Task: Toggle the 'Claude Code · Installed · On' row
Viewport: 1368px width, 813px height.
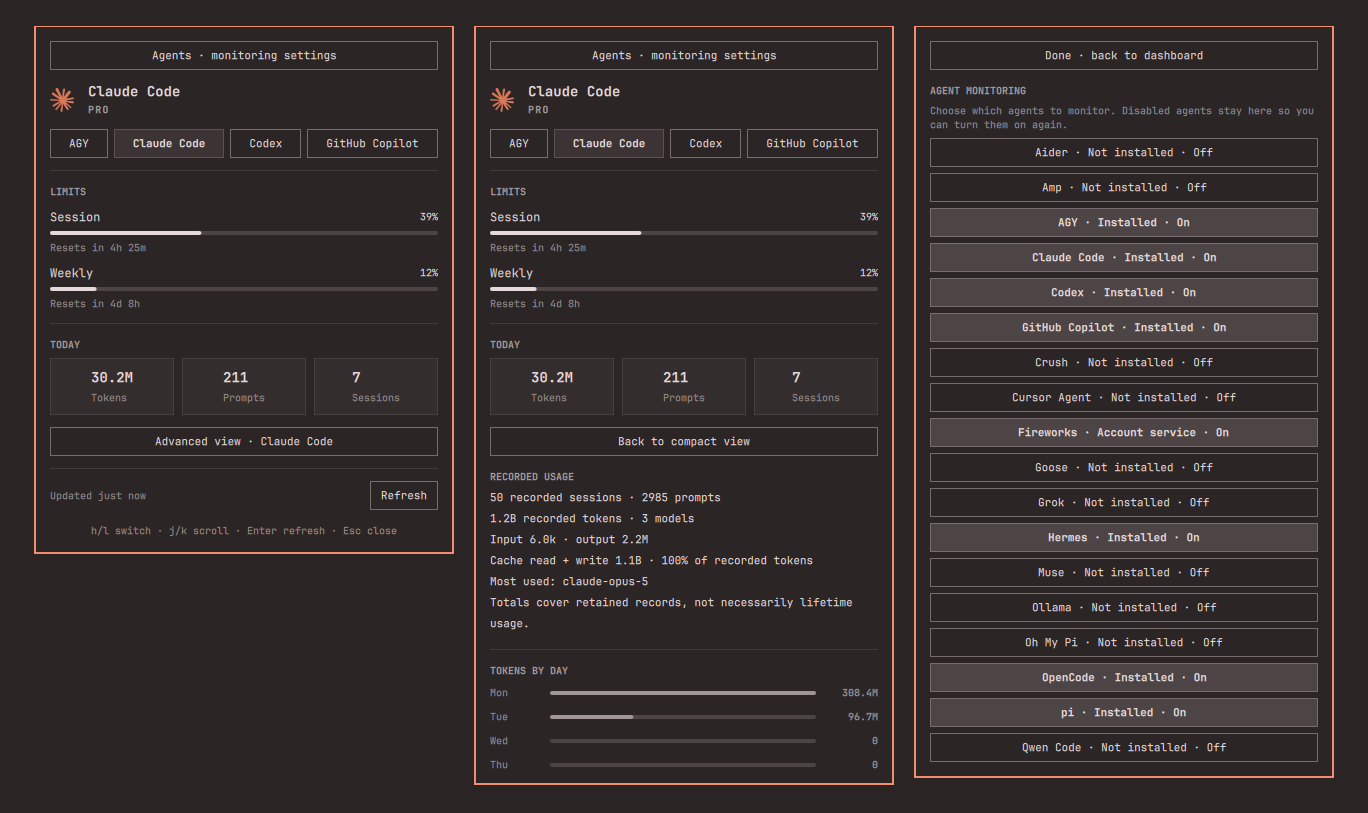Action: click(x=1124, y=258)
